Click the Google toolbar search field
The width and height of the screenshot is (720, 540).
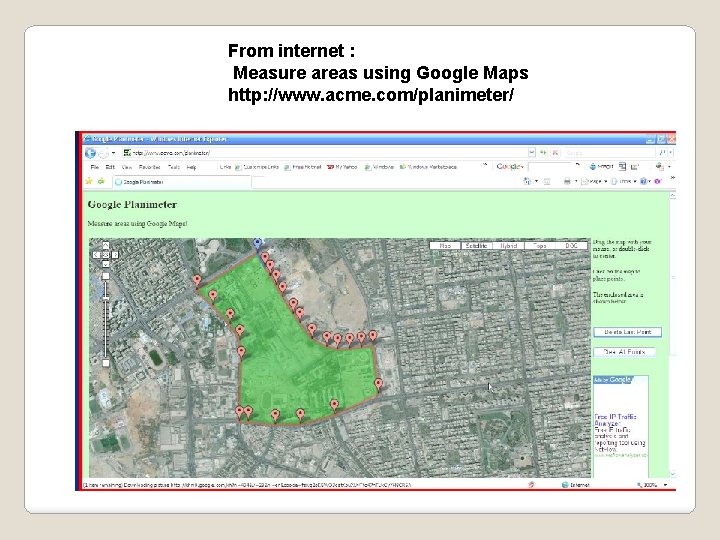[549, 167]
